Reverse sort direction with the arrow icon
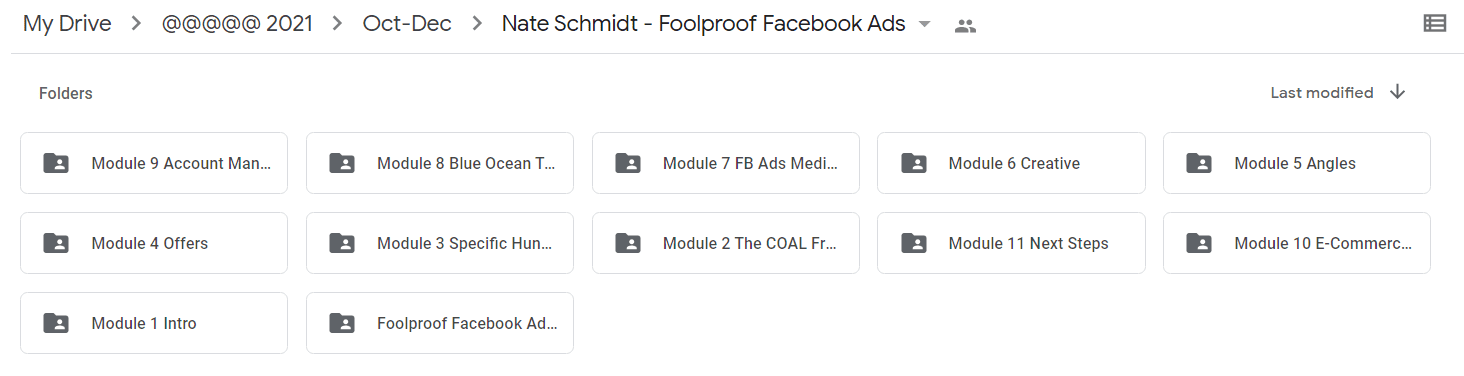 pyautogui.click(x=1398, y=92)
